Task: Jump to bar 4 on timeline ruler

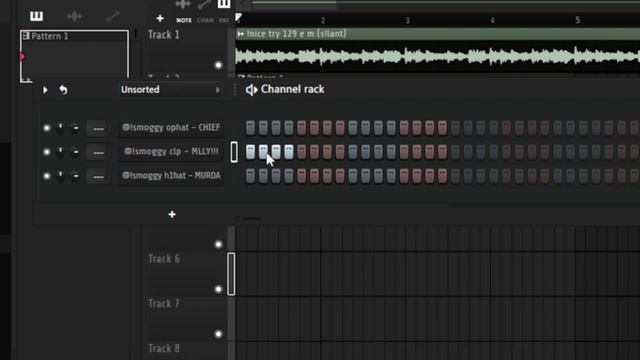Action: 492,20
